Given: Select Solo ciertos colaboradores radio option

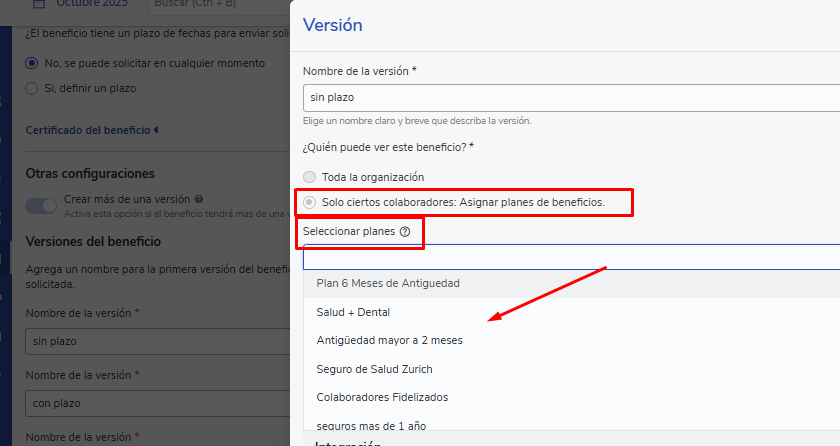Looking at the screenshot, I should 309,202.
